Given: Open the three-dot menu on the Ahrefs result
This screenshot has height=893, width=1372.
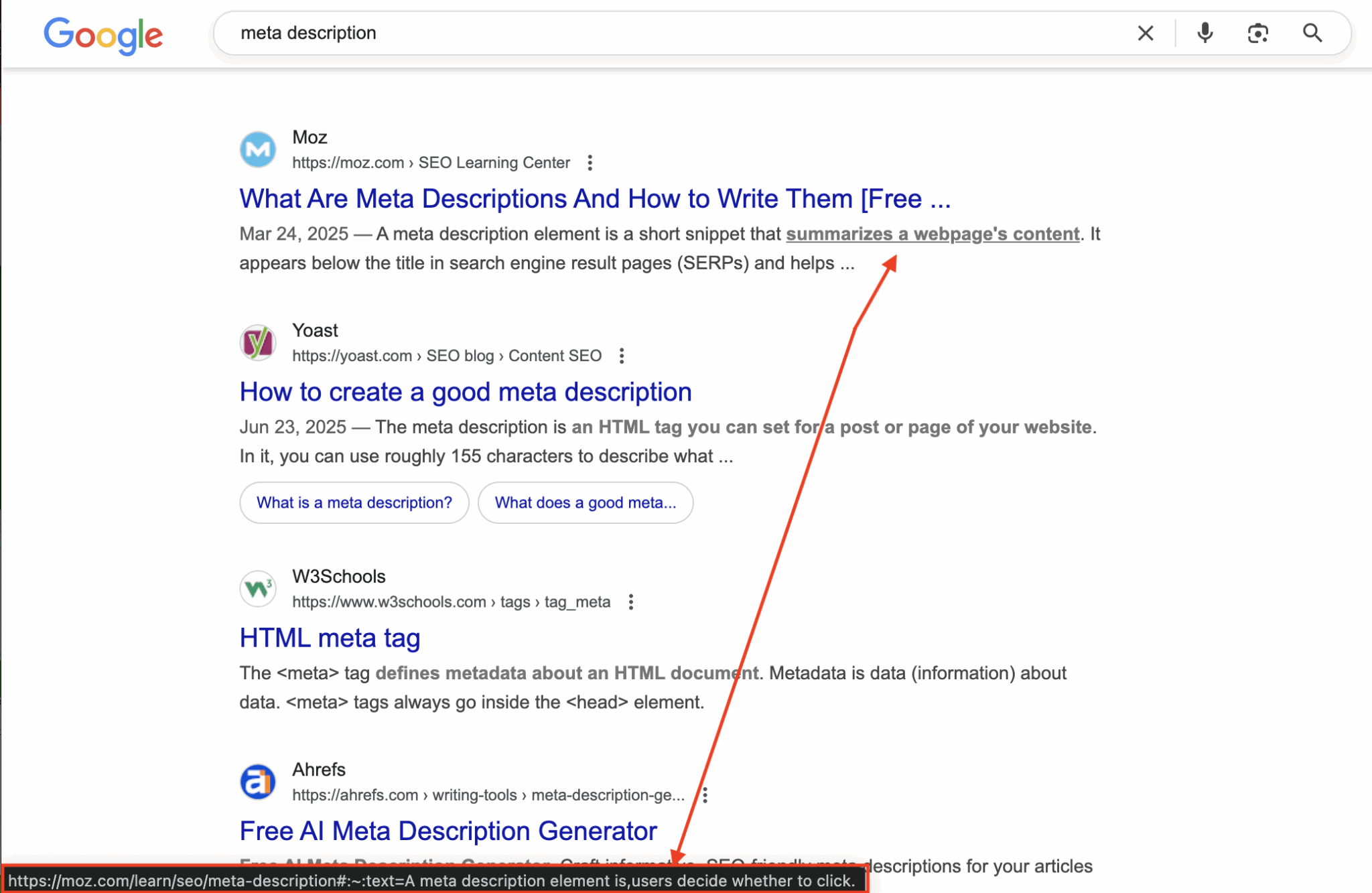Looking at the screenshot, I should [x=705, y=795].
